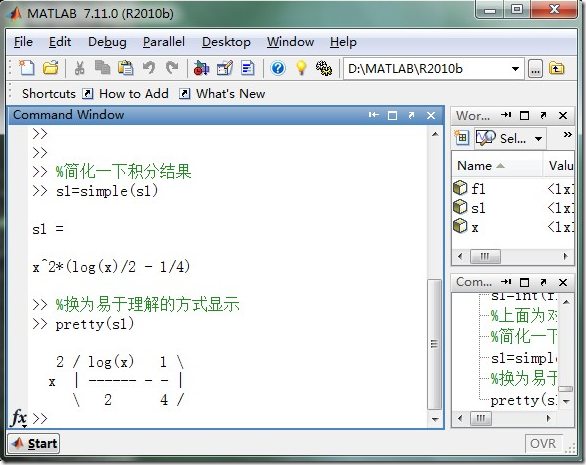Maximize the Command History panel
586x465 pixels.
click(x=525, y=282)
